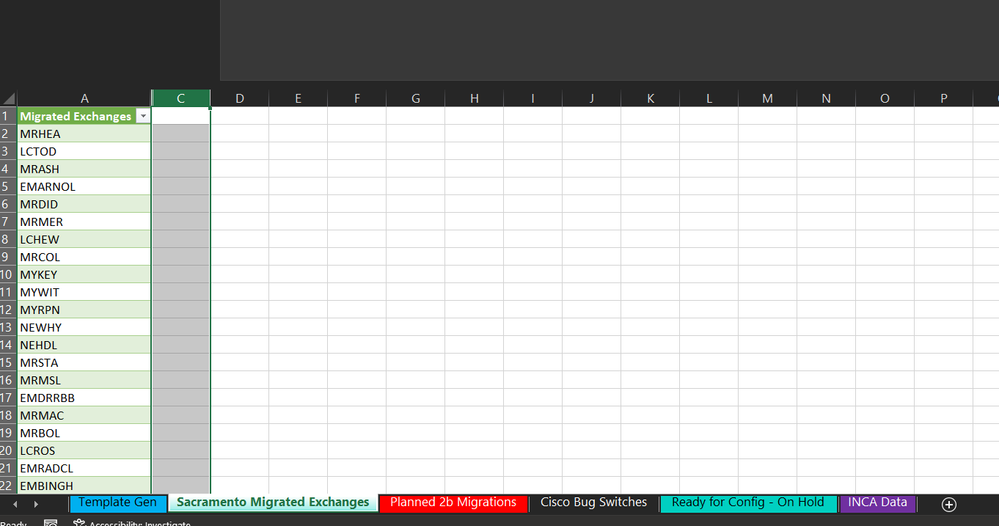The width and height of the screenshot is (999, 526).
Task: Click the previous sheet navigation arrow
Action: (x=15, y=504)
